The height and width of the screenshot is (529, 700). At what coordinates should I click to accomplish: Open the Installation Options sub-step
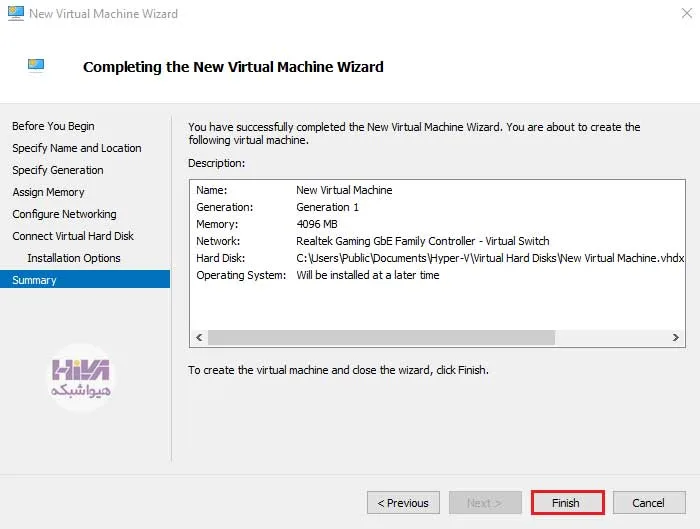tap(74, 258)
